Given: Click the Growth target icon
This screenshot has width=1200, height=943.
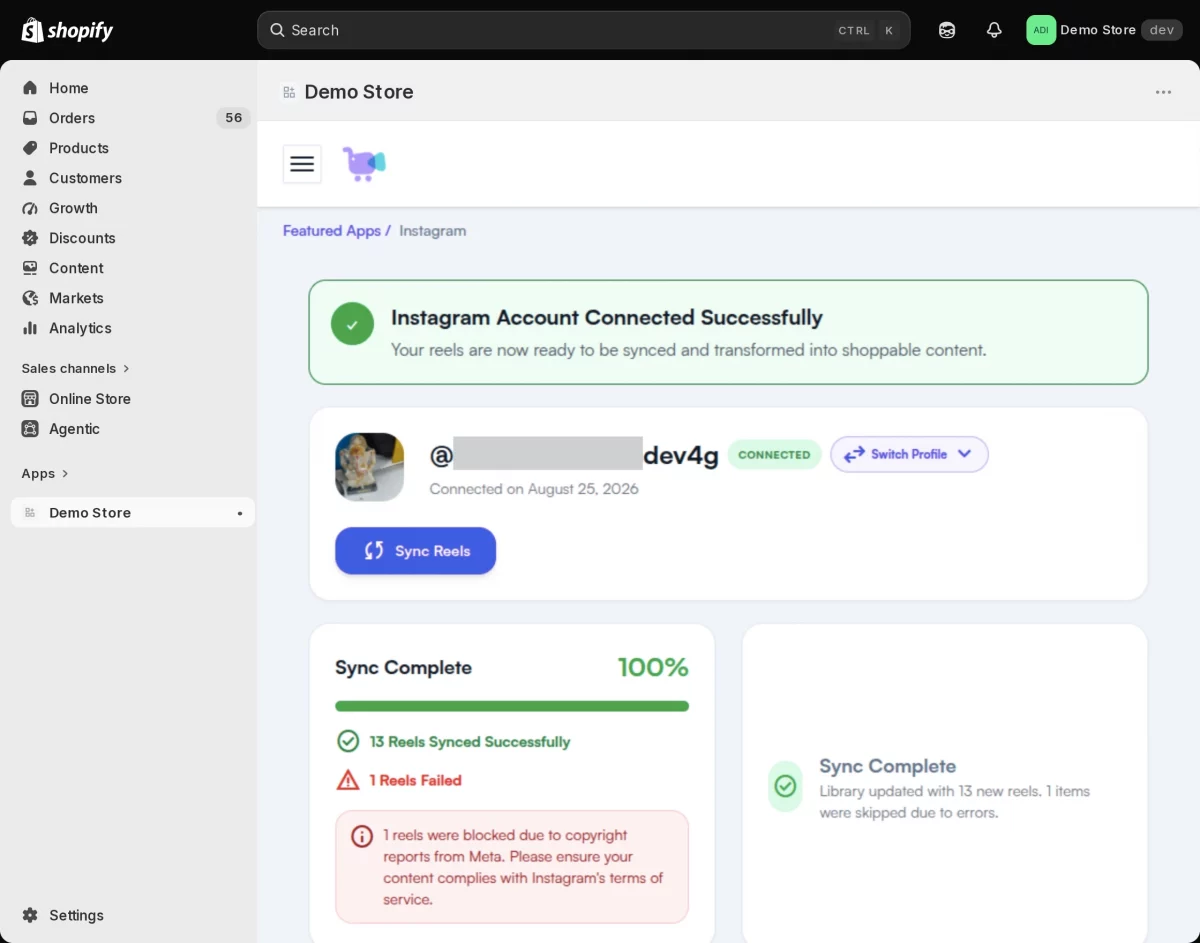Looking at the screenshot, I should click(30, 208).
